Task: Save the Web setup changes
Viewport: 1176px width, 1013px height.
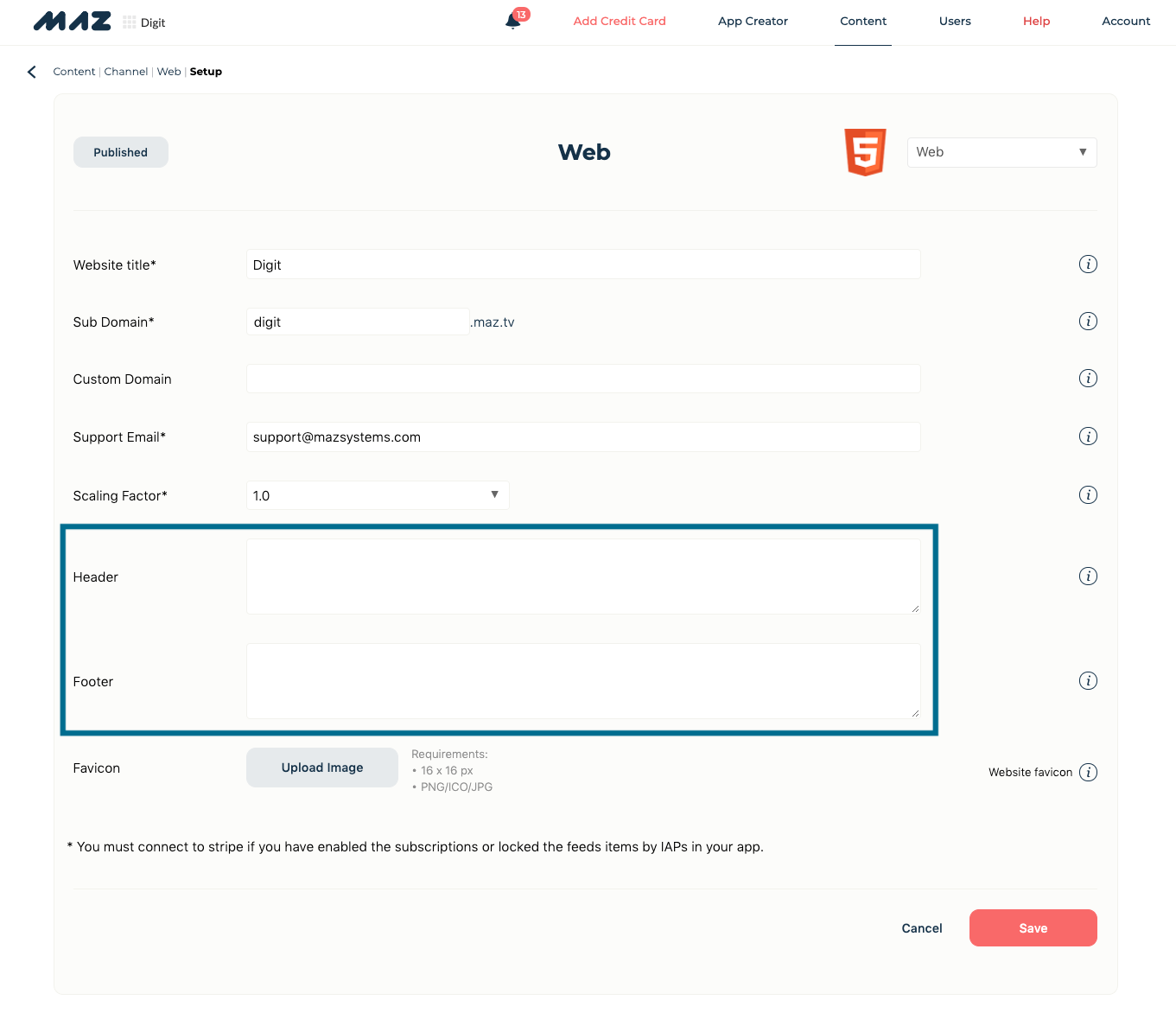Action: pos(1033,927)
